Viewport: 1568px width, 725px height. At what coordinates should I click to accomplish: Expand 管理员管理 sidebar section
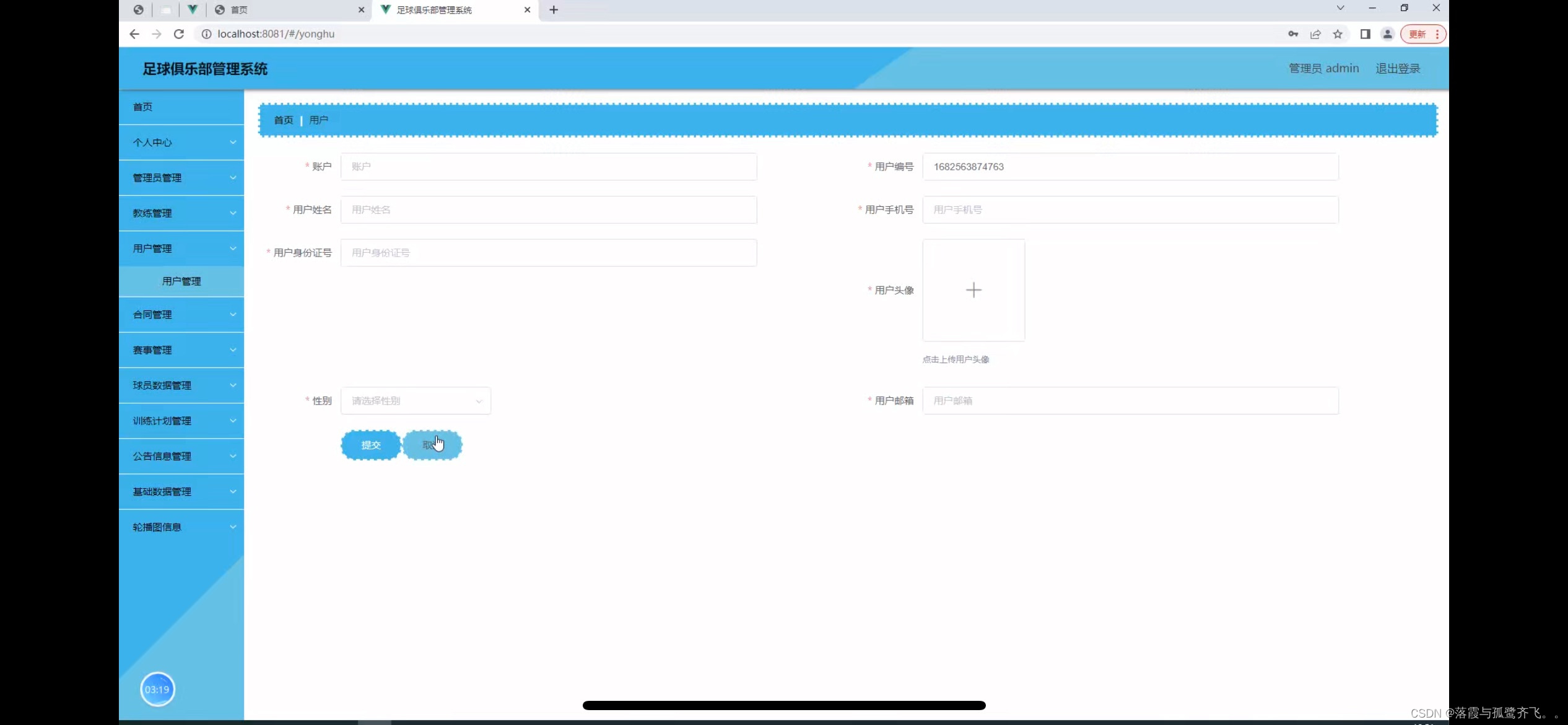coord(181,177)
